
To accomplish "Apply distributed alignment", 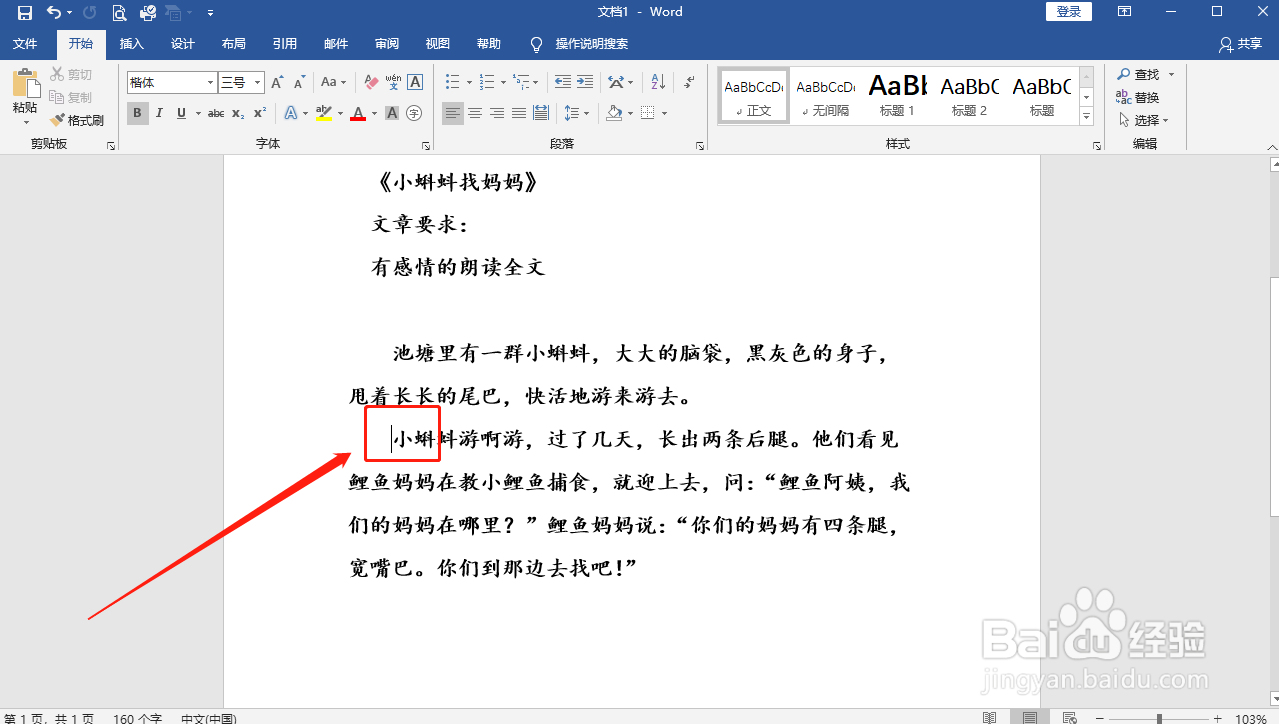I will [541, 113].
